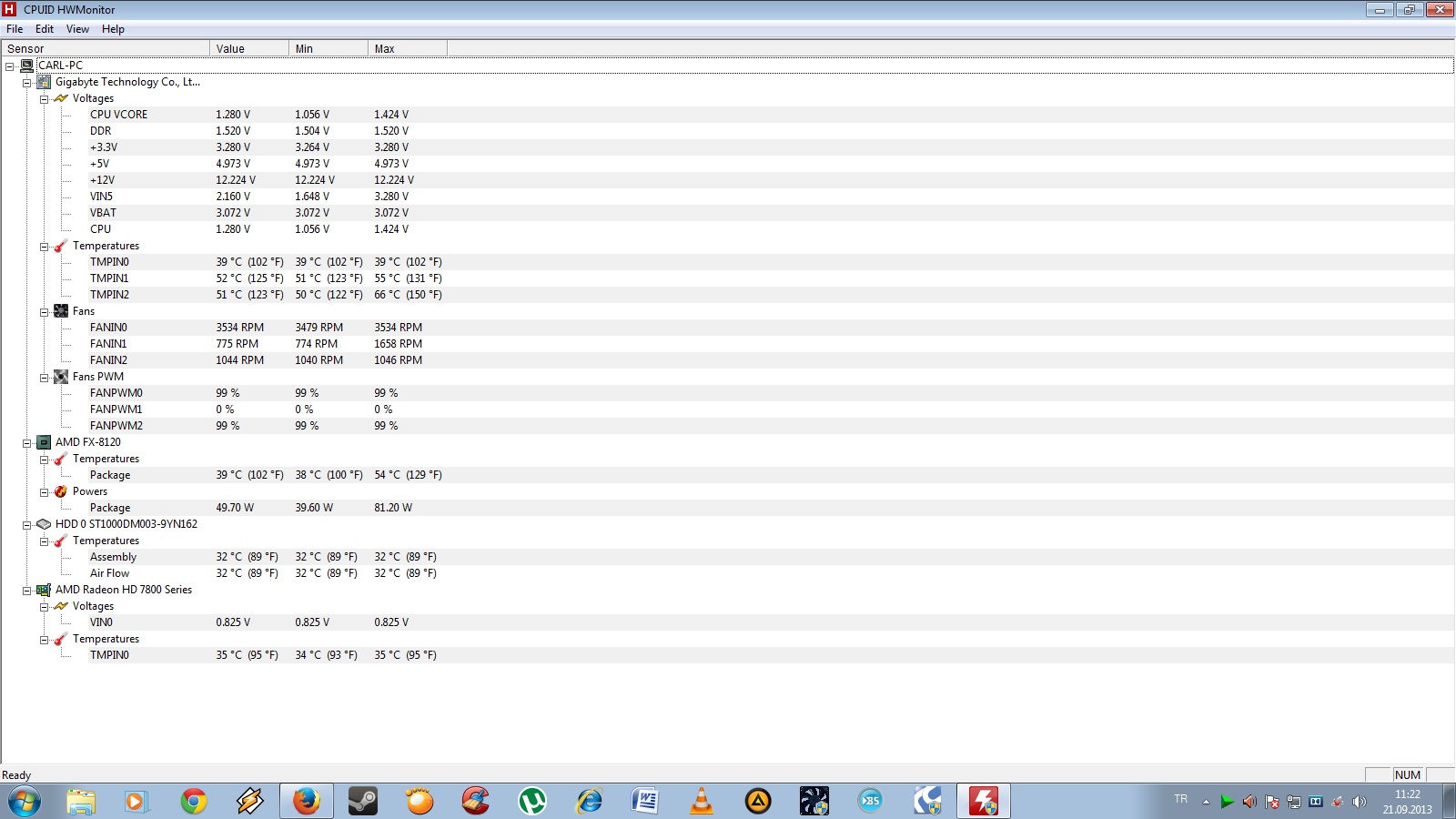Collapse the CARL-PC root node

pos(10,66)
